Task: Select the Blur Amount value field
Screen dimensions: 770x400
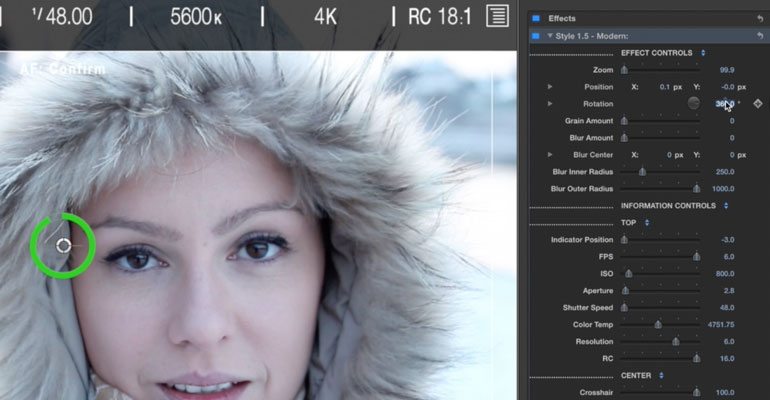Action: click(x=732, y=138)
